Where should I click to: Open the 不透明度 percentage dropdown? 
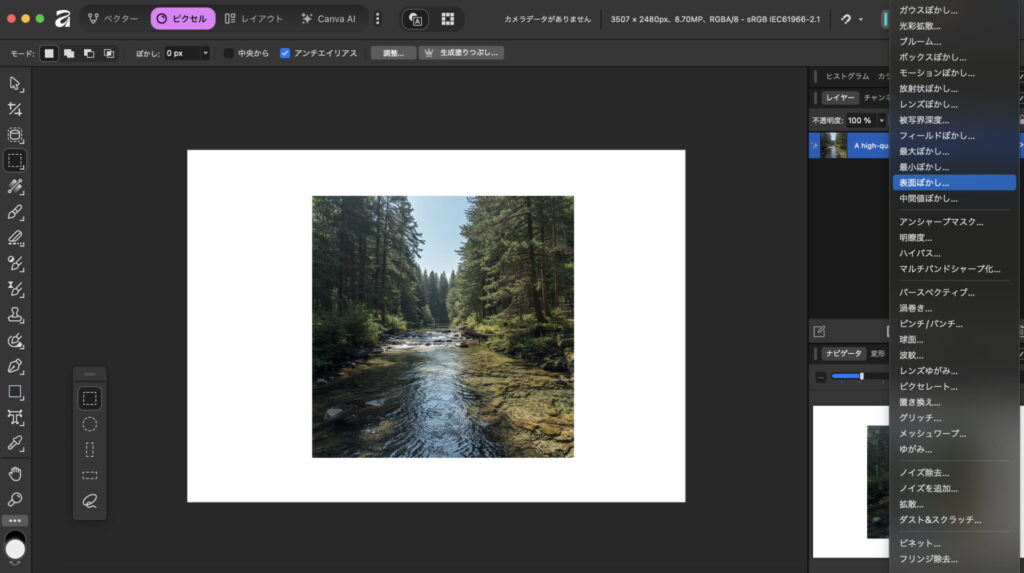(x=880, y=120)
